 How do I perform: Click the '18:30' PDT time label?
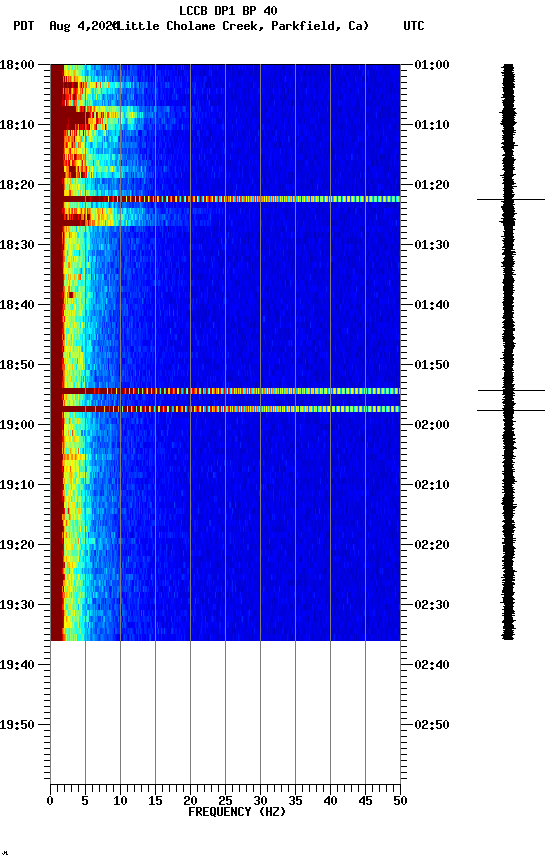coord(17,245)
